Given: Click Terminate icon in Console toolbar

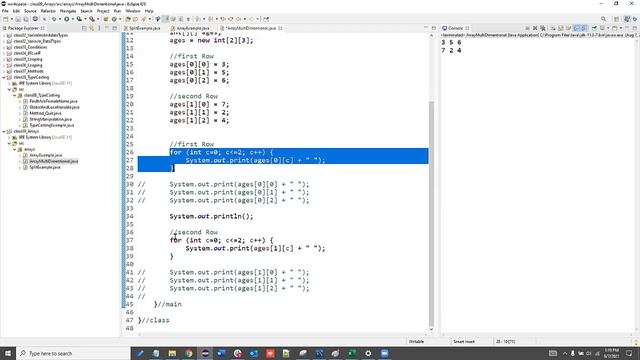Looking at the screenshot, I should pyautogui.click(x=527, y=28).
